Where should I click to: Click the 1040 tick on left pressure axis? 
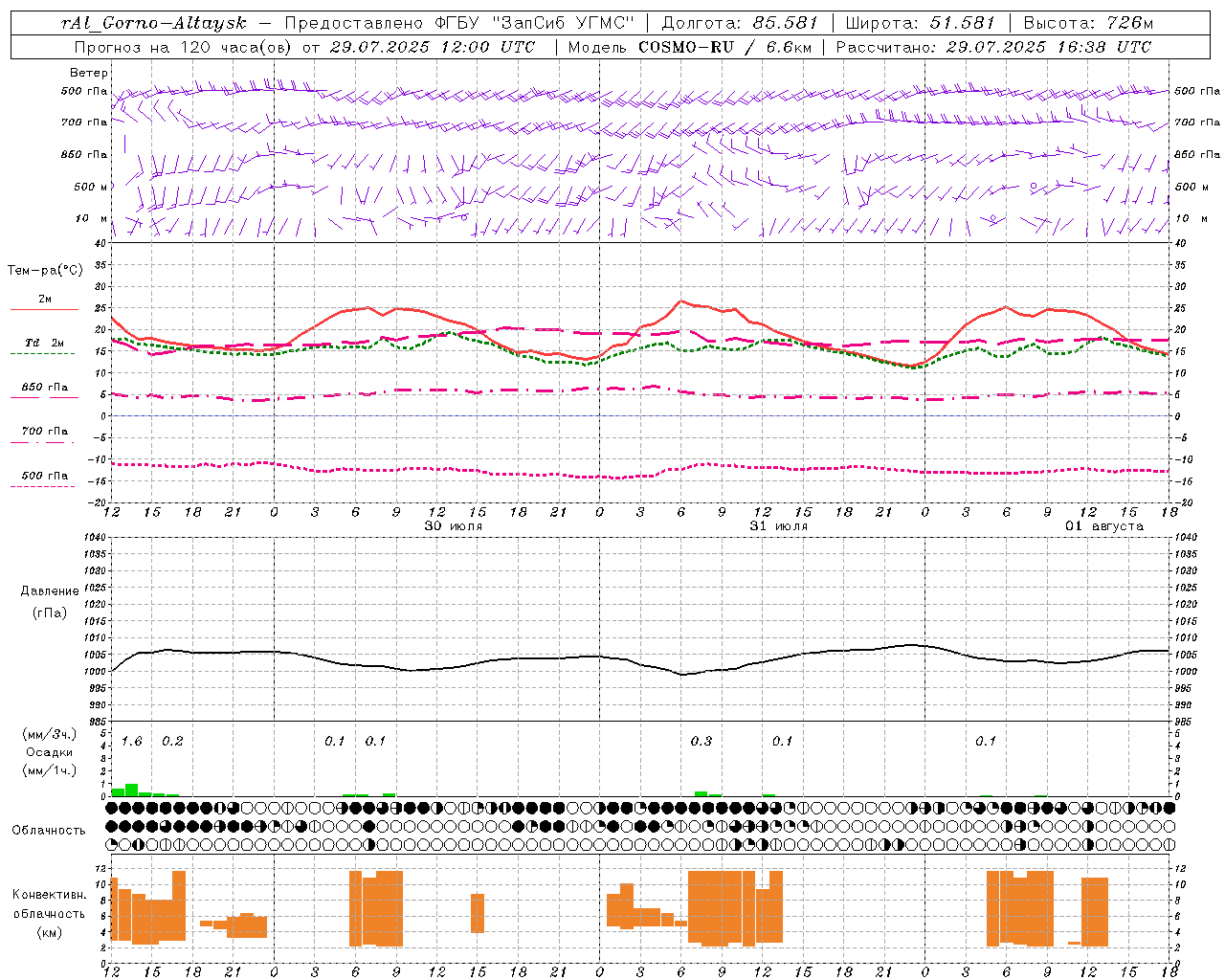coord(94,538)
